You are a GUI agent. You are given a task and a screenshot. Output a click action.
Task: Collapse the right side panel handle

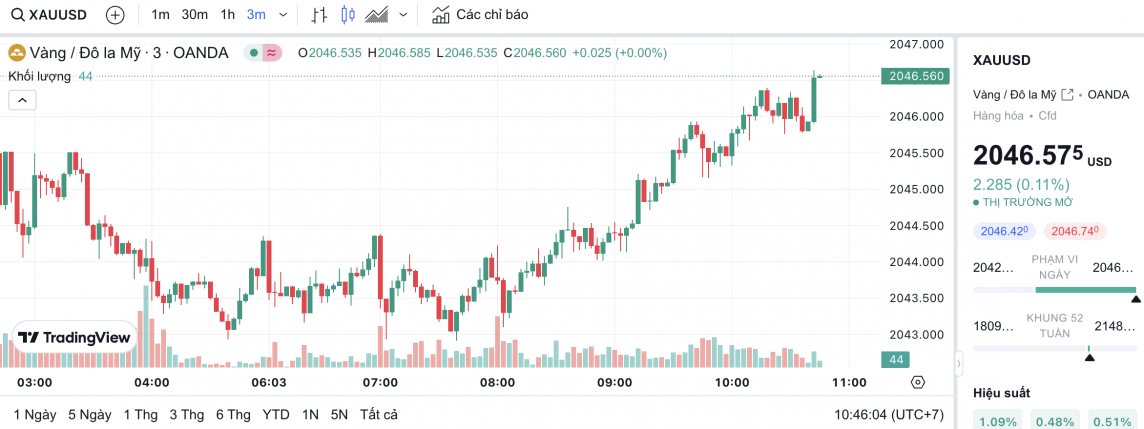point(960,362)
